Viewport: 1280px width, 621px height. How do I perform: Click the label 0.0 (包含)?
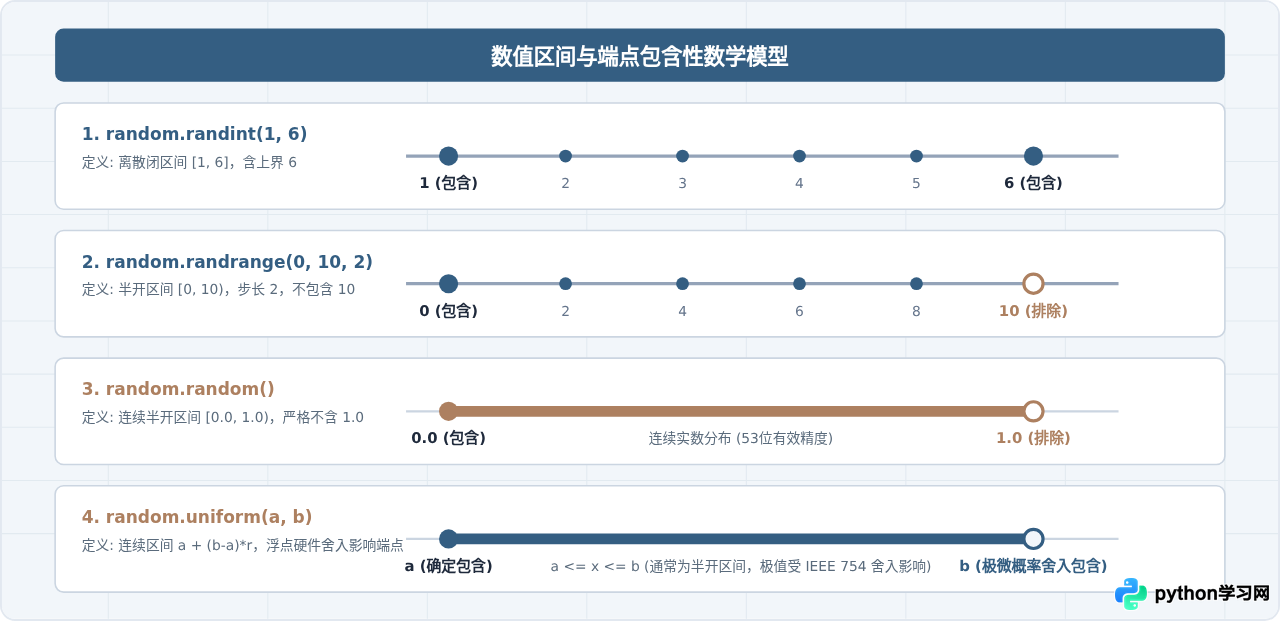(448, 438)
